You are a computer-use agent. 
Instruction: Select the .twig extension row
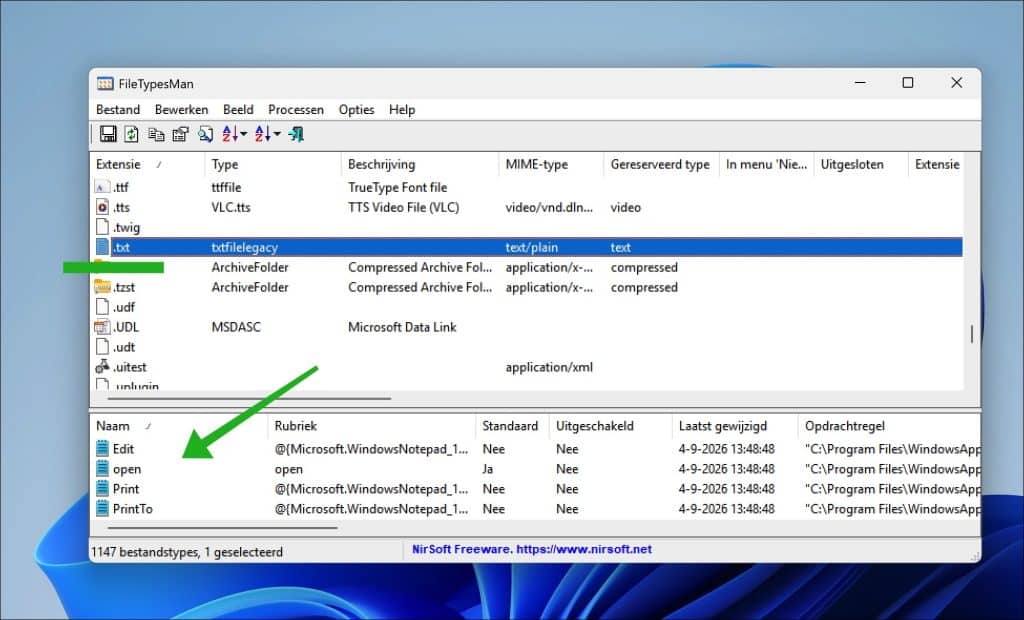(x=528, y=227)
